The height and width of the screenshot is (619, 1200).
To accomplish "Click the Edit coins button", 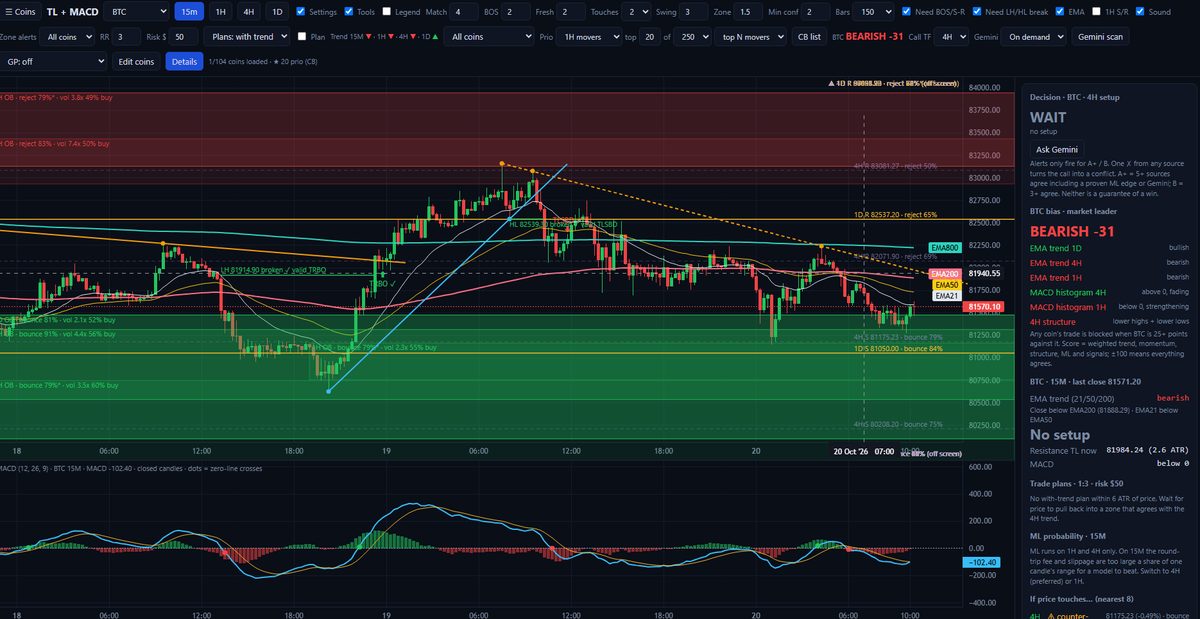I will tap(136, 61).
